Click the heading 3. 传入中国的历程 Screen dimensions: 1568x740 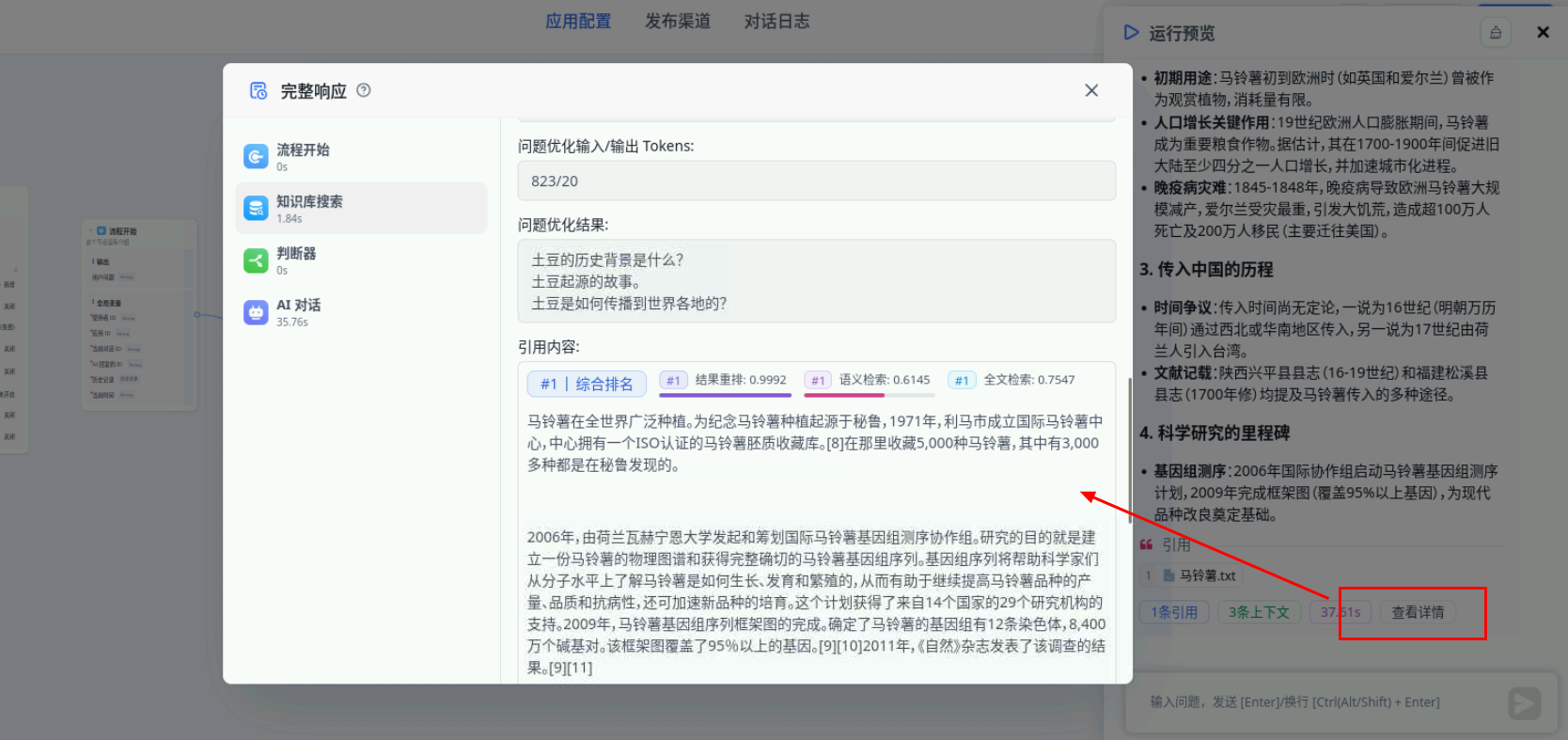click(x=1206, y=270)
